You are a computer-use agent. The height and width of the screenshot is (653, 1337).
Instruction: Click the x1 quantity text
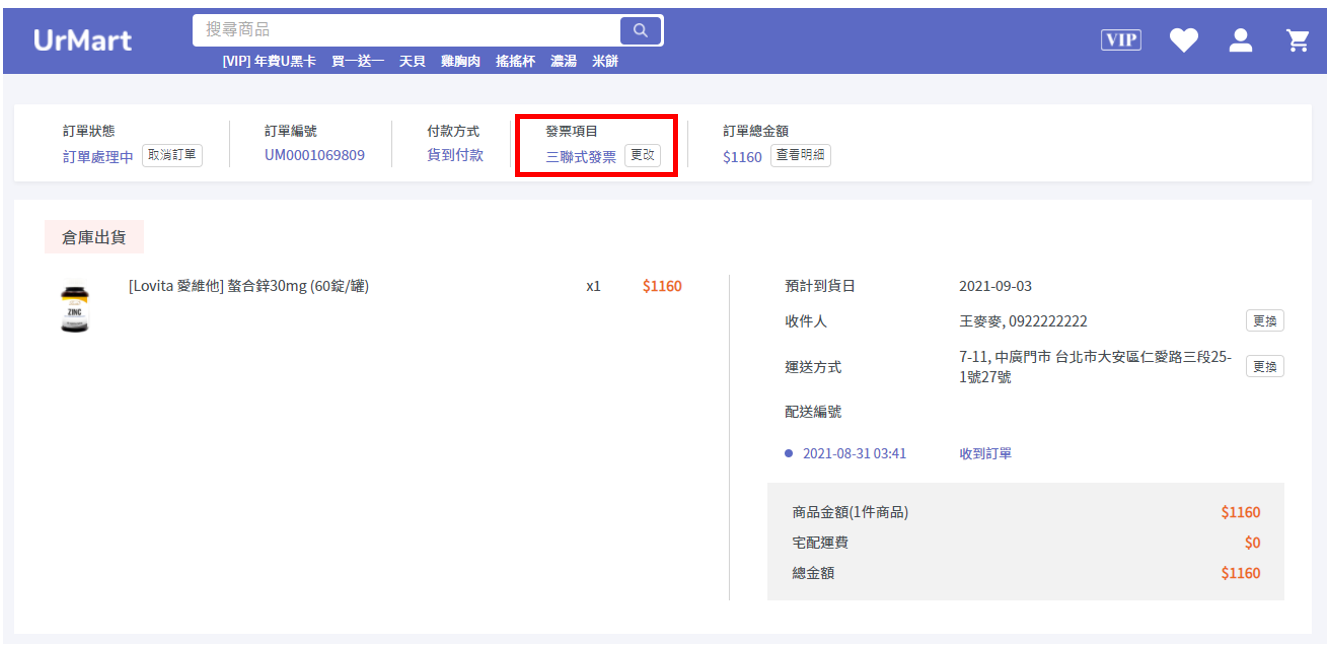593,286
